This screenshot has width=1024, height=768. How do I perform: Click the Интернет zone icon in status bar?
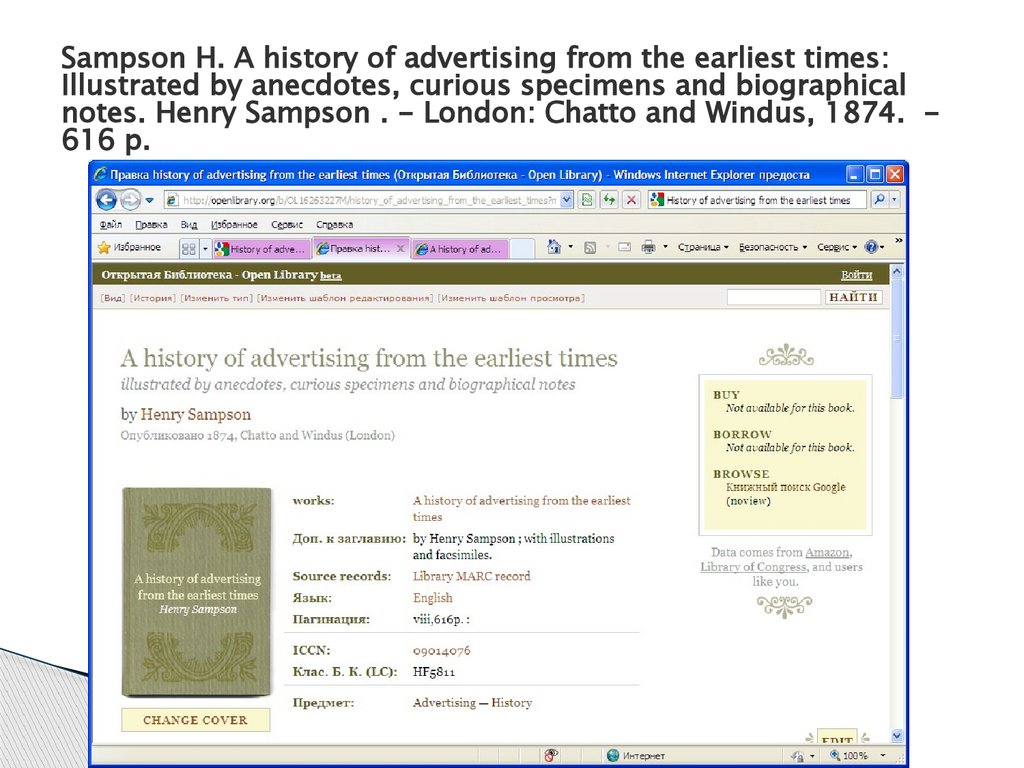coord(612,756)
